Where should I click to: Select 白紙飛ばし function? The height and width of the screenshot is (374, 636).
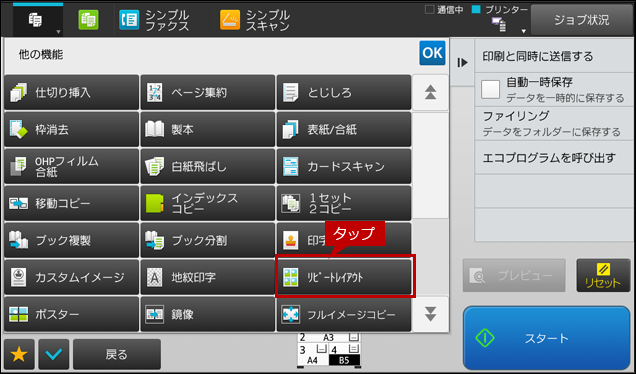click(208, 166)
